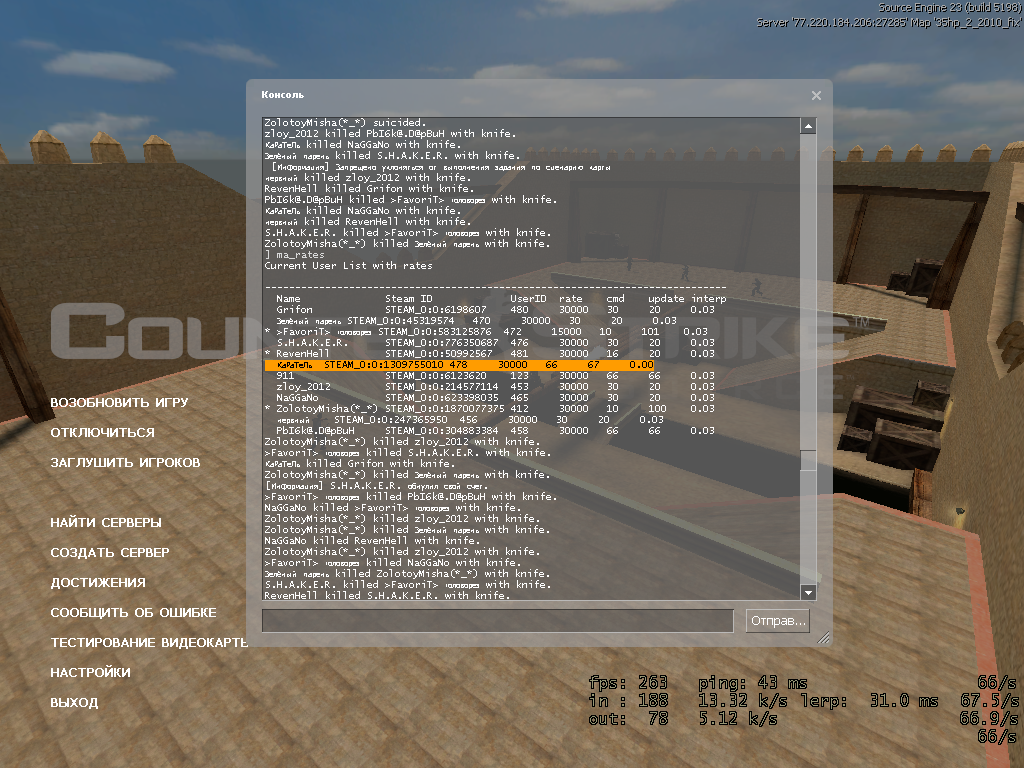Close the Консоль window
The height and width of the screenshot is (768, 1024).
coord(816,95)
